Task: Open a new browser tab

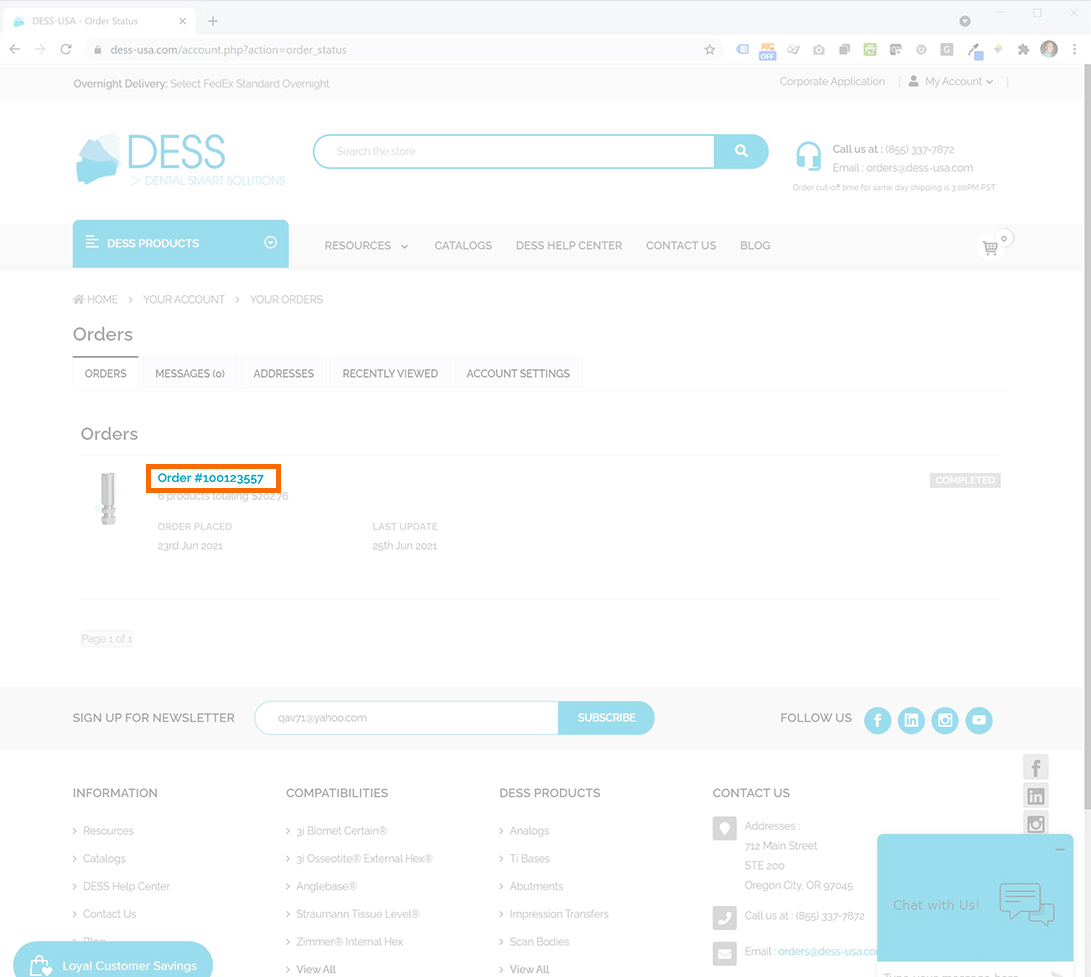Action: click(x=213, y=21)
